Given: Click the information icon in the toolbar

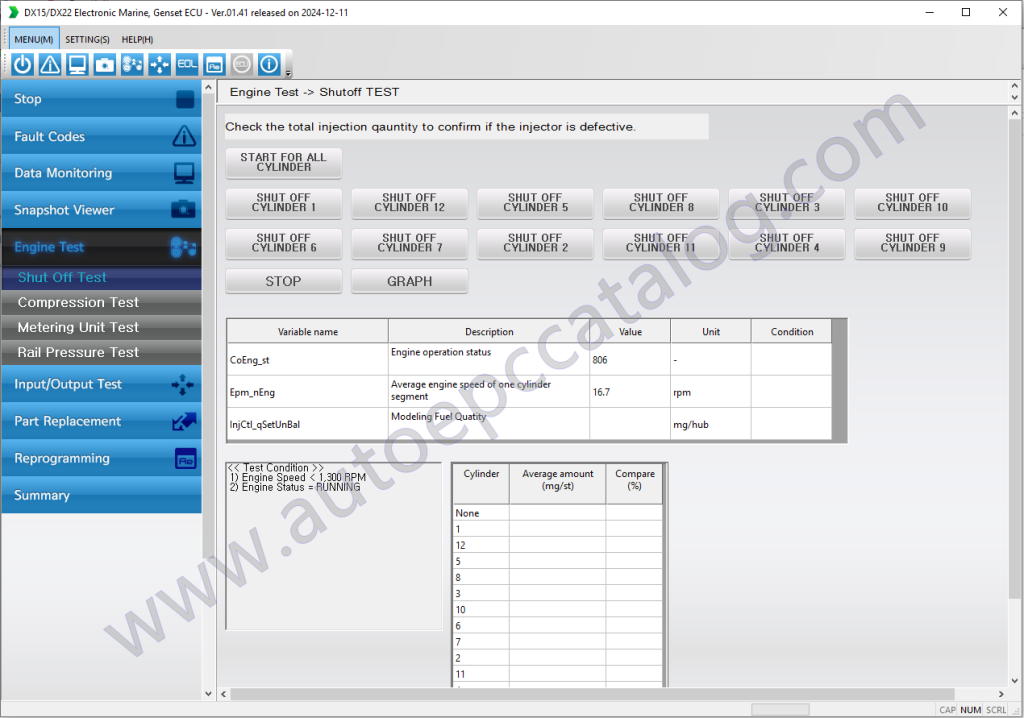Looking at the screenshot, I should (268, 63).
